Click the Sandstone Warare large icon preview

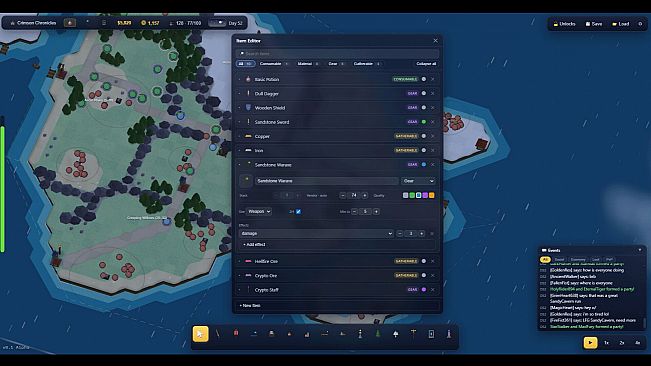[x=246, y=181]
